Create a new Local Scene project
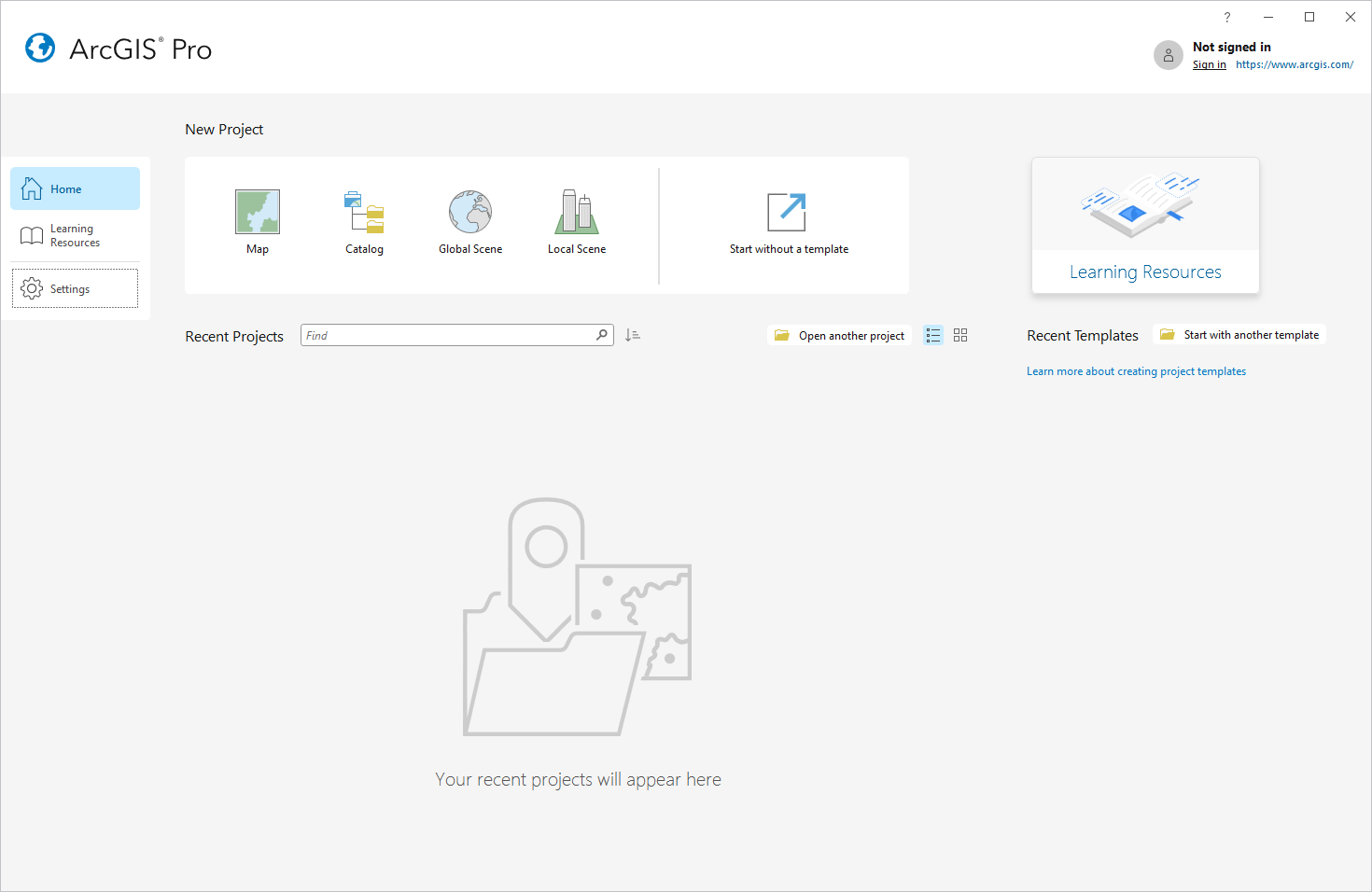Image resolution: width=1372 pixels, height=892 pixels. point(577,222)
